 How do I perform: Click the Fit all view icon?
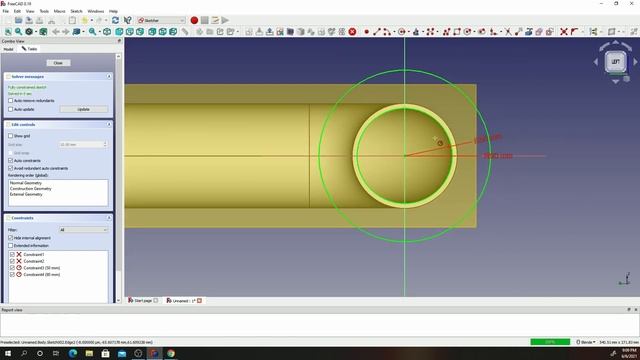(x=8, y=32)
